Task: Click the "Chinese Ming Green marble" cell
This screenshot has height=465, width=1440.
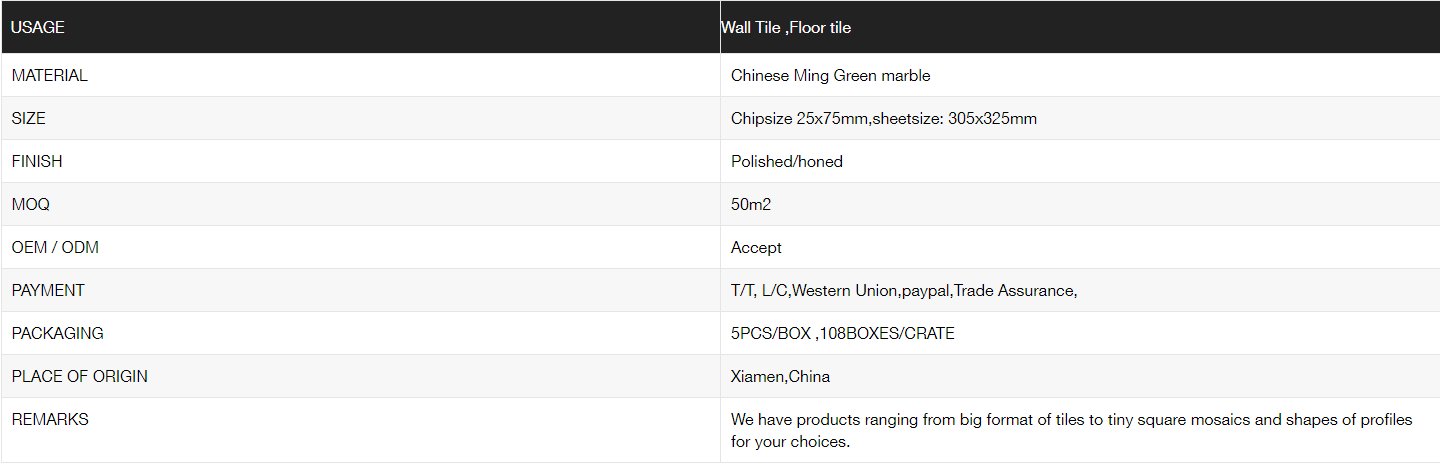Action: click(830, 75)
